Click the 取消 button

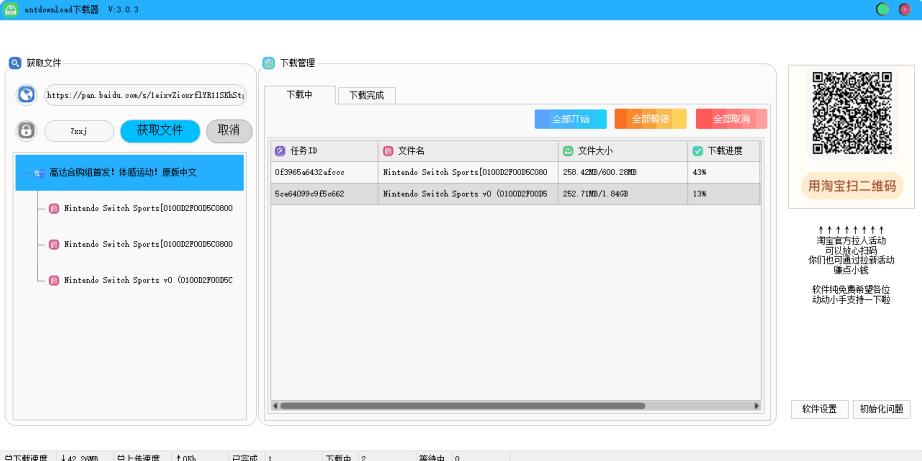coord(229,131)
